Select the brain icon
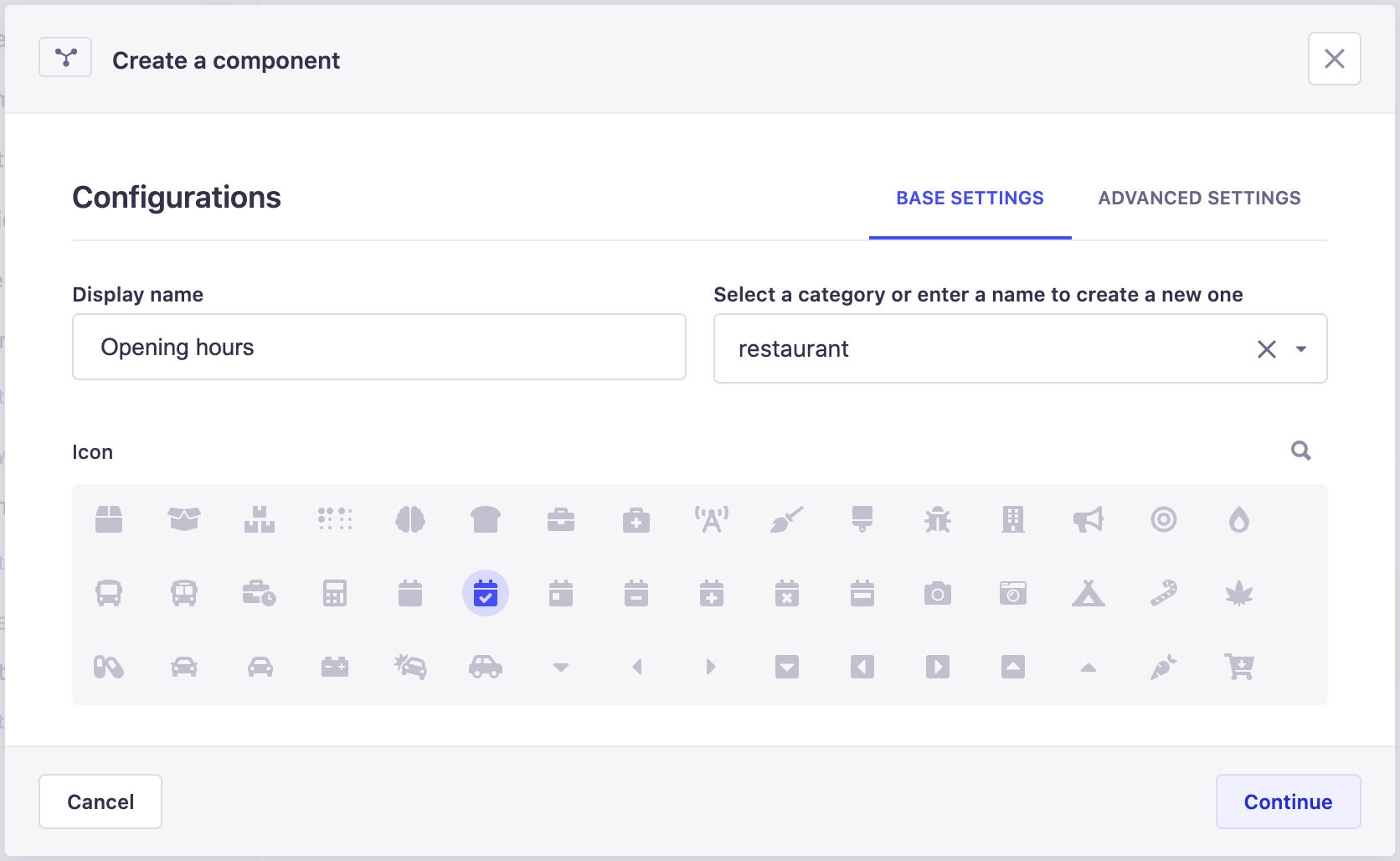 coord(411,519)
